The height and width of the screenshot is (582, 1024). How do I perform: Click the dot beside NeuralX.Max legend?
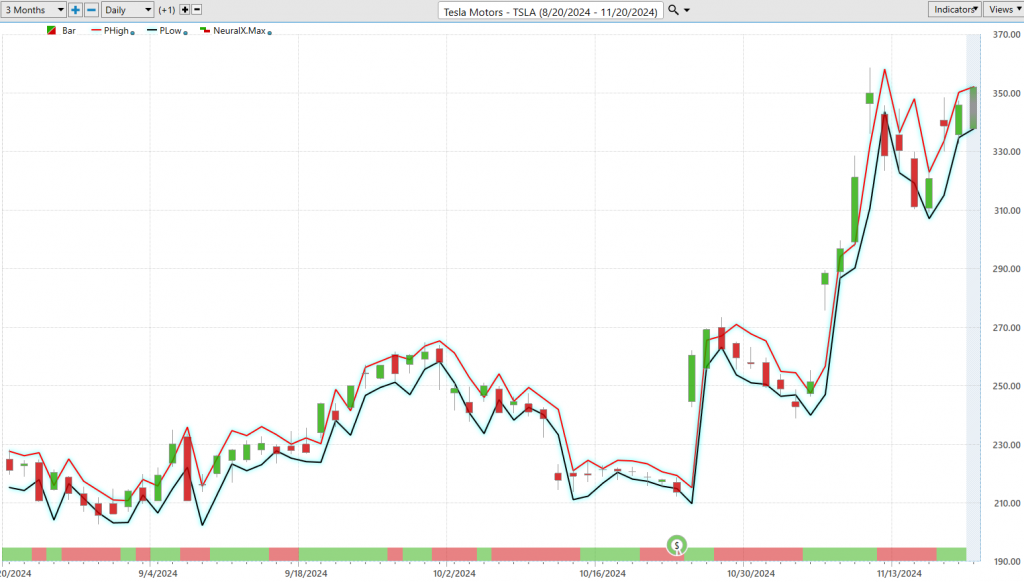click(x=270, y=33)
